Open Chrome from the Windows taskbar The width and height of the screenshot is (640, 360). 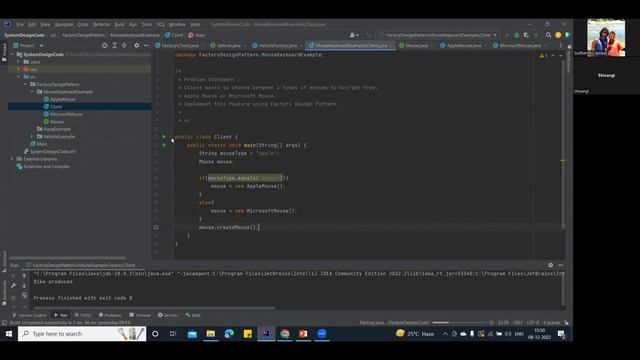click(285, 333)
